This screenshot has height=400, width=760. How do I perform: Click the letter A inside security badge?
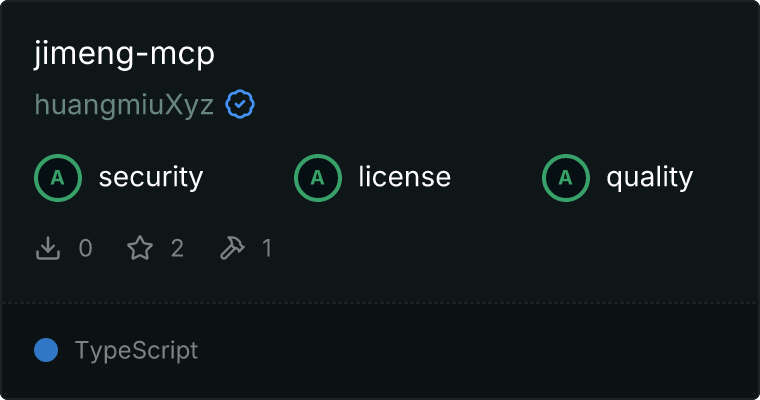(x=58, y=178)
